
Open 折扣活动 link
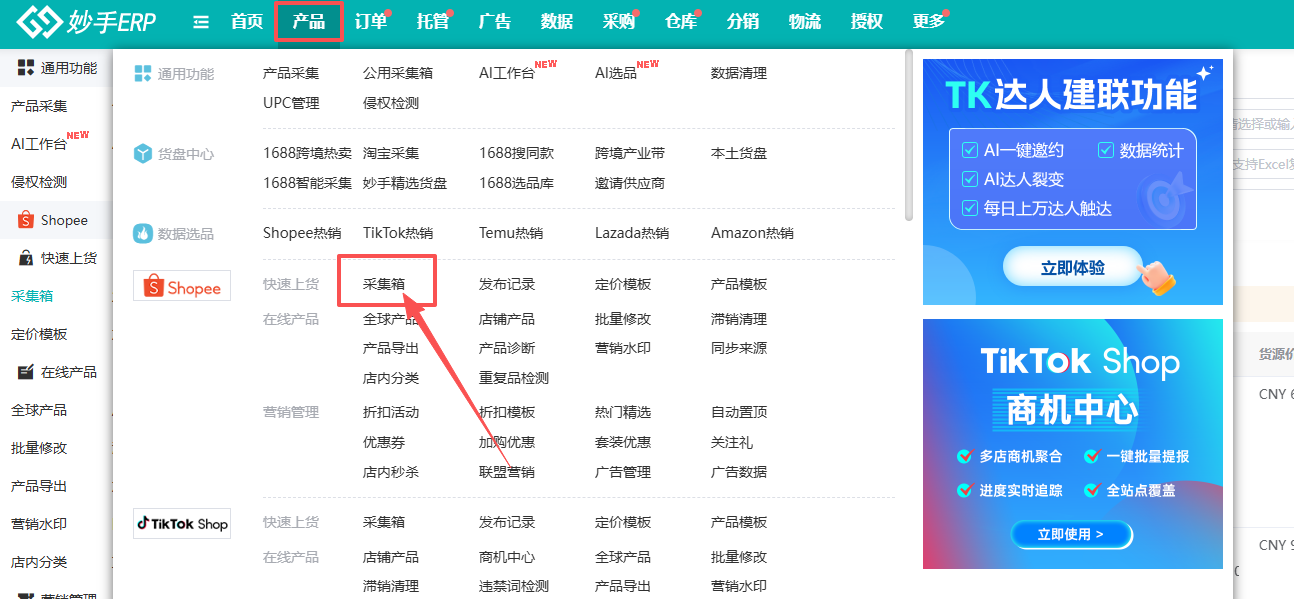point(391,412)
